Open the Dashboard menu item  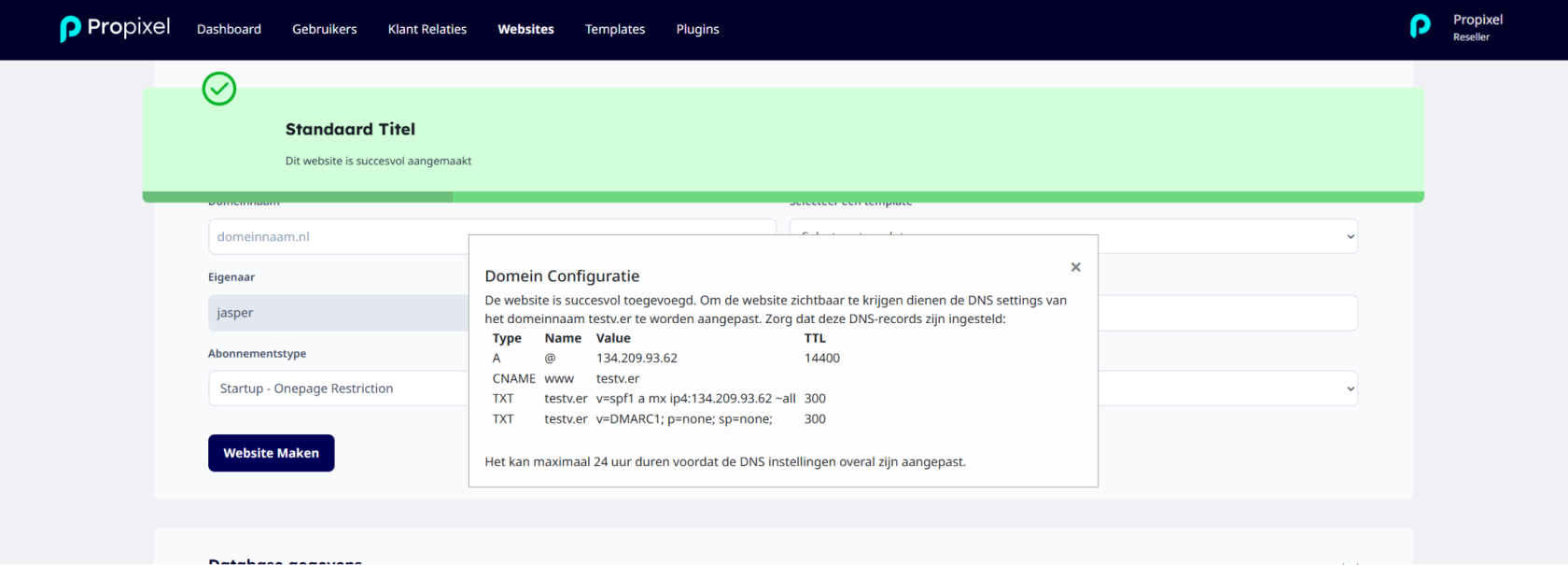pos(229,29)
